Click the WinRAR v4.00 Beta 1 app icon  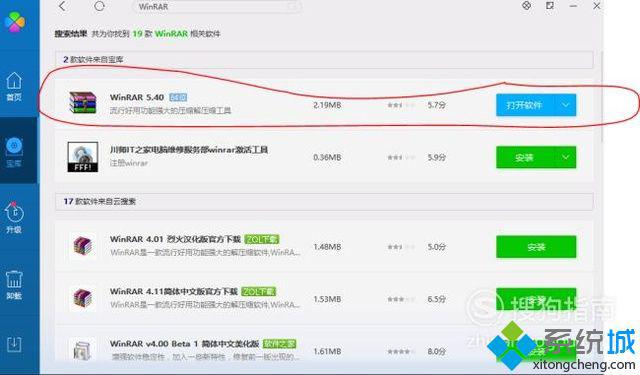82,350
